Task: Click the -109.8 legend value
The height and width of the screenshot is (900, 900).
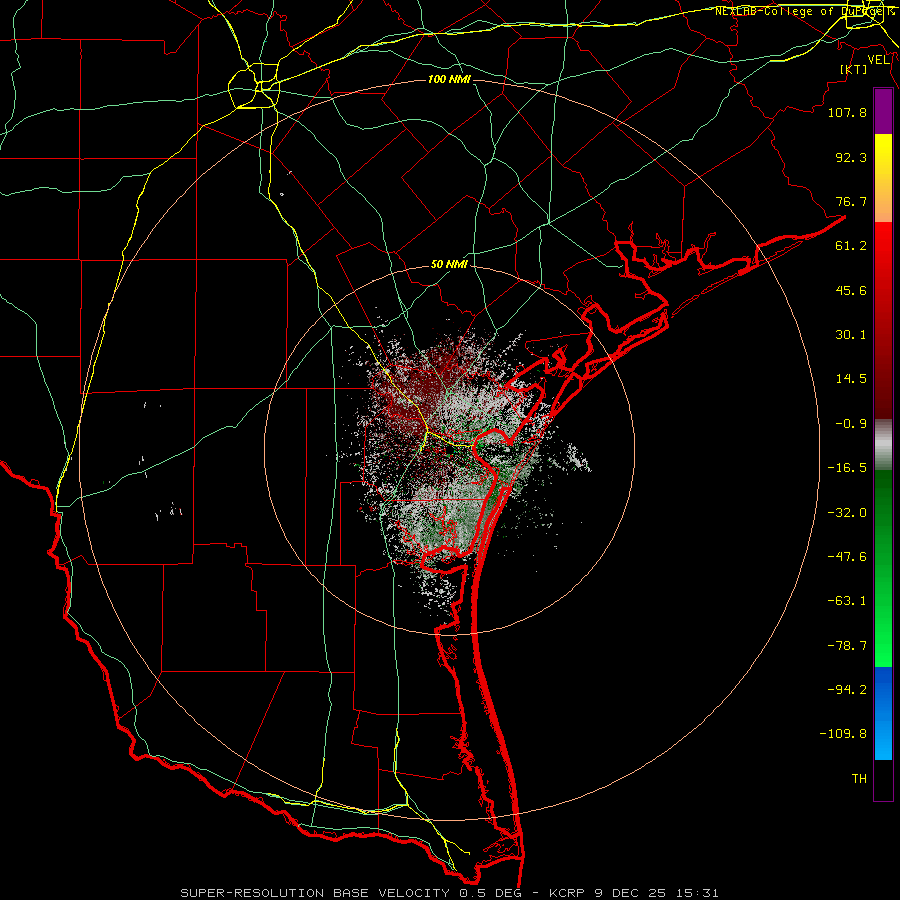Action: click(843, 734)
